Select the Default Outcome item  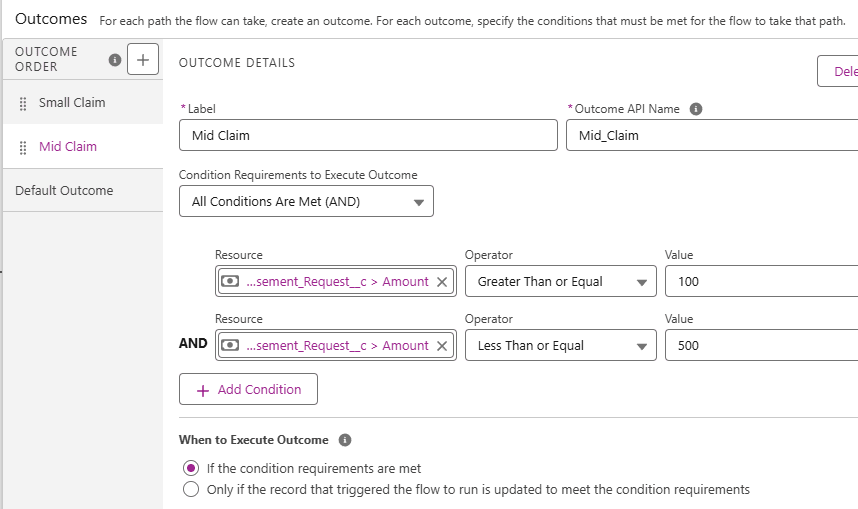tap(64, 190)
